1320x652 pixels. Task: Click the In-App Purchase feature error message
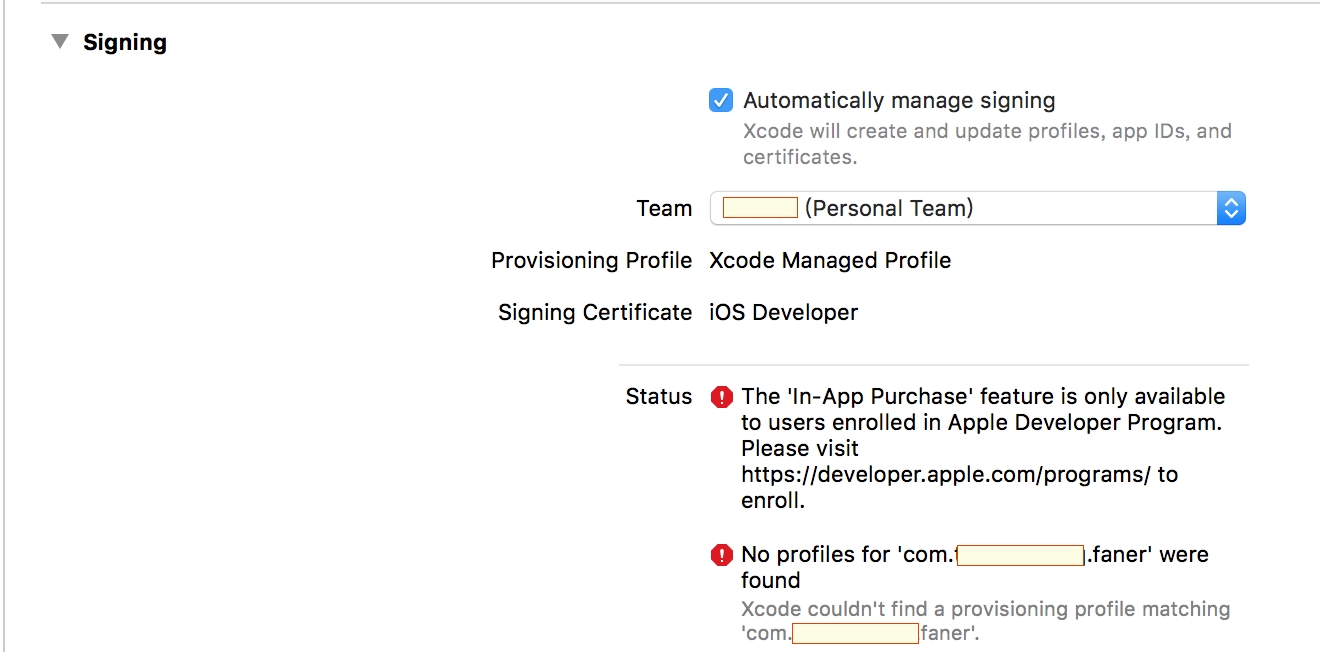pyautogui.click(x=983, y=448)
